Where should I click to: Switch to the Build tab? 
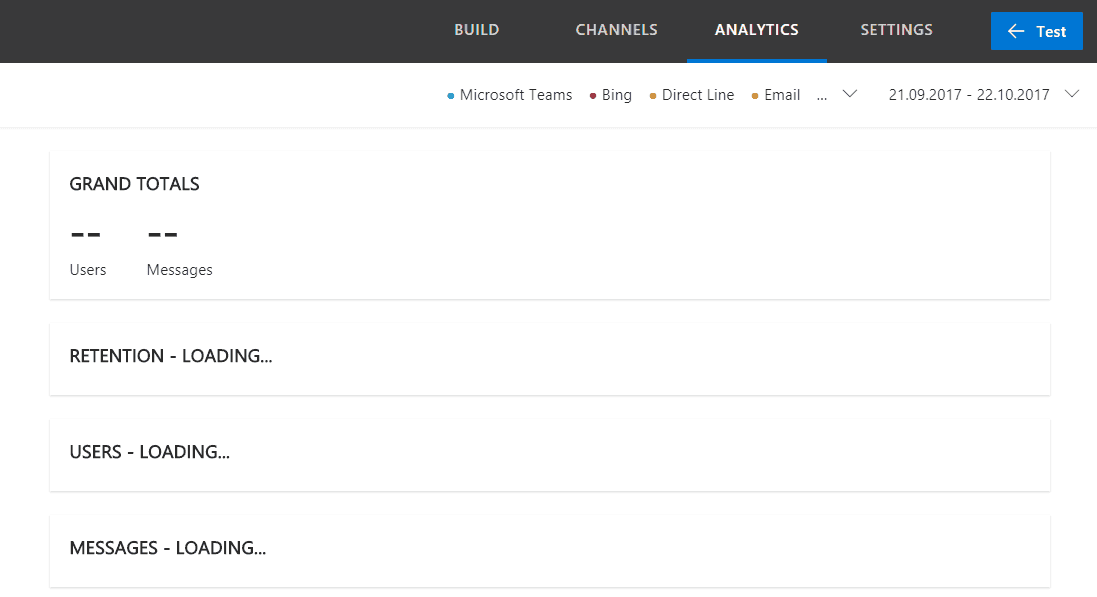[x=476, y=30]
